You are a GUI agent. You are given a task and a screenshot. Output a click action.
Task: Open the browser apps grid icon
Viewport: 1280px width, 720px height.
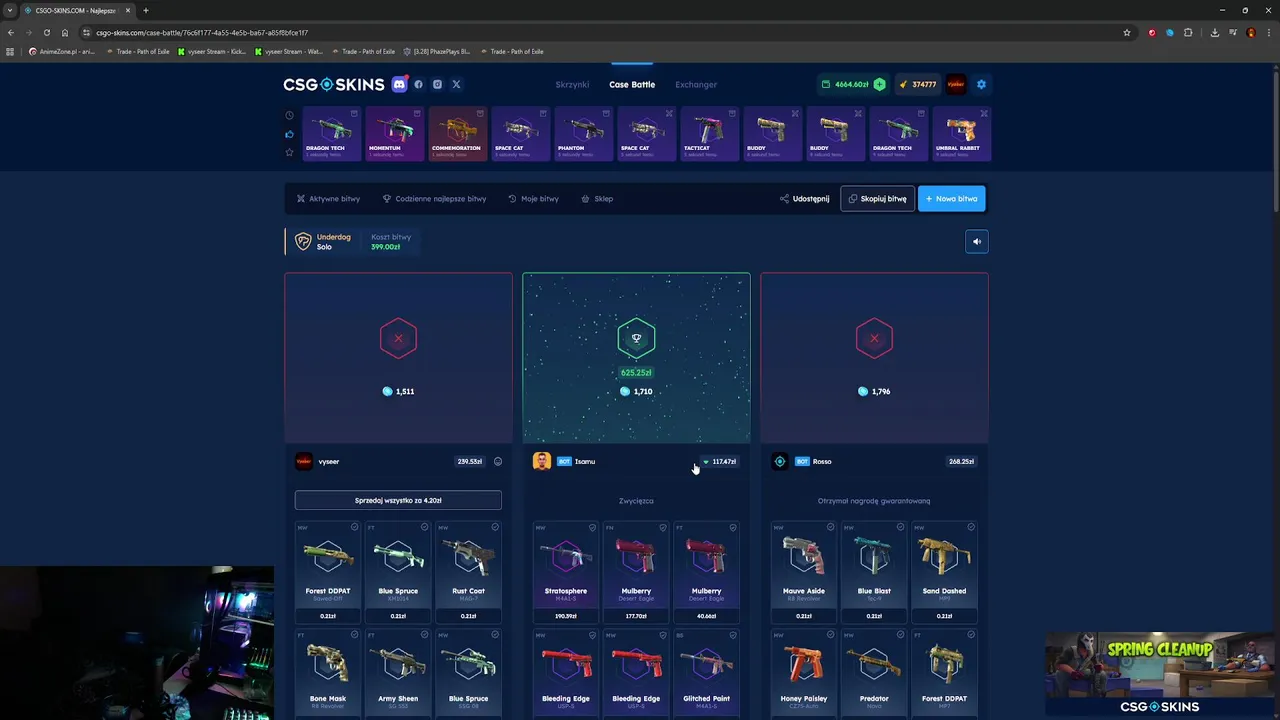tap(10, 51)
